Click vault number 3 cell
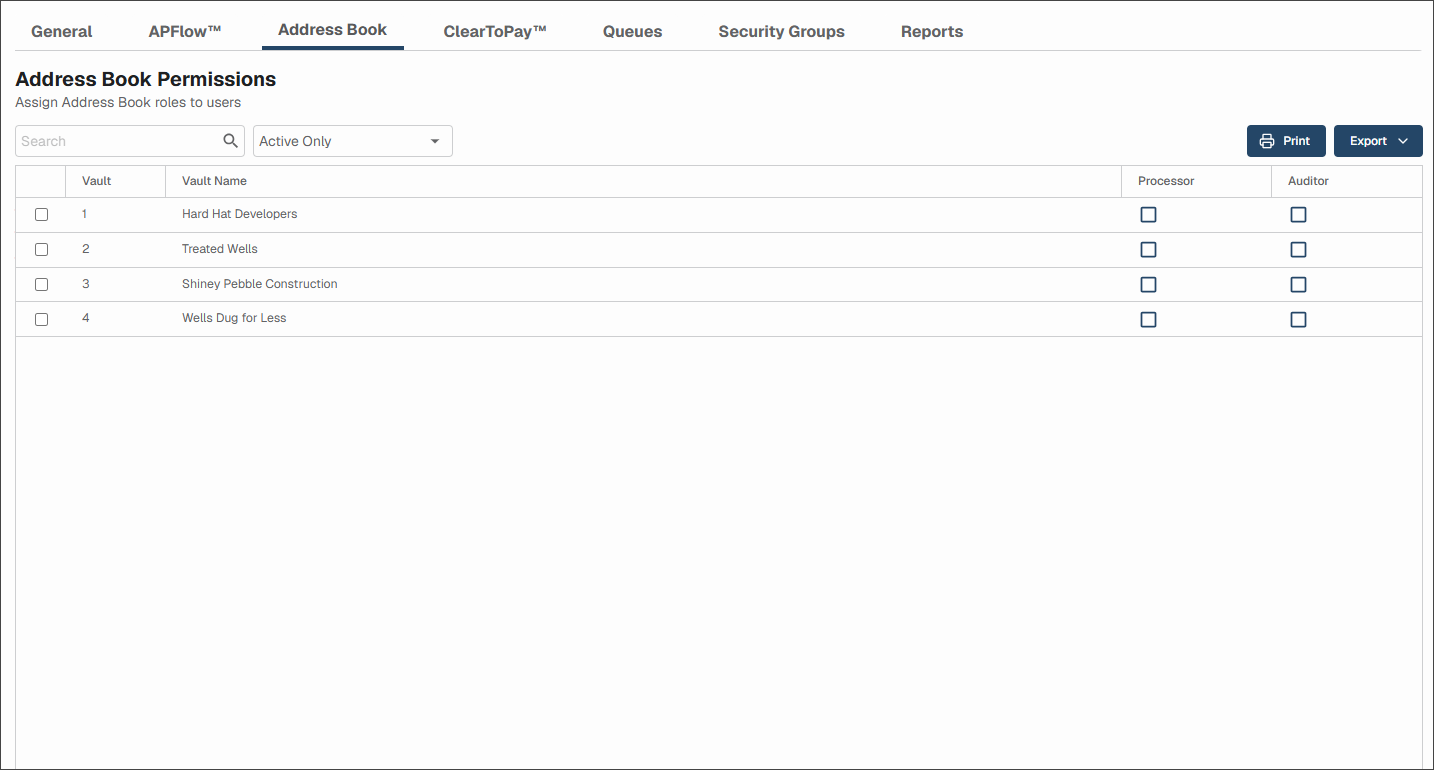The height and width of the screenshot is (770, 1434). 86,284
